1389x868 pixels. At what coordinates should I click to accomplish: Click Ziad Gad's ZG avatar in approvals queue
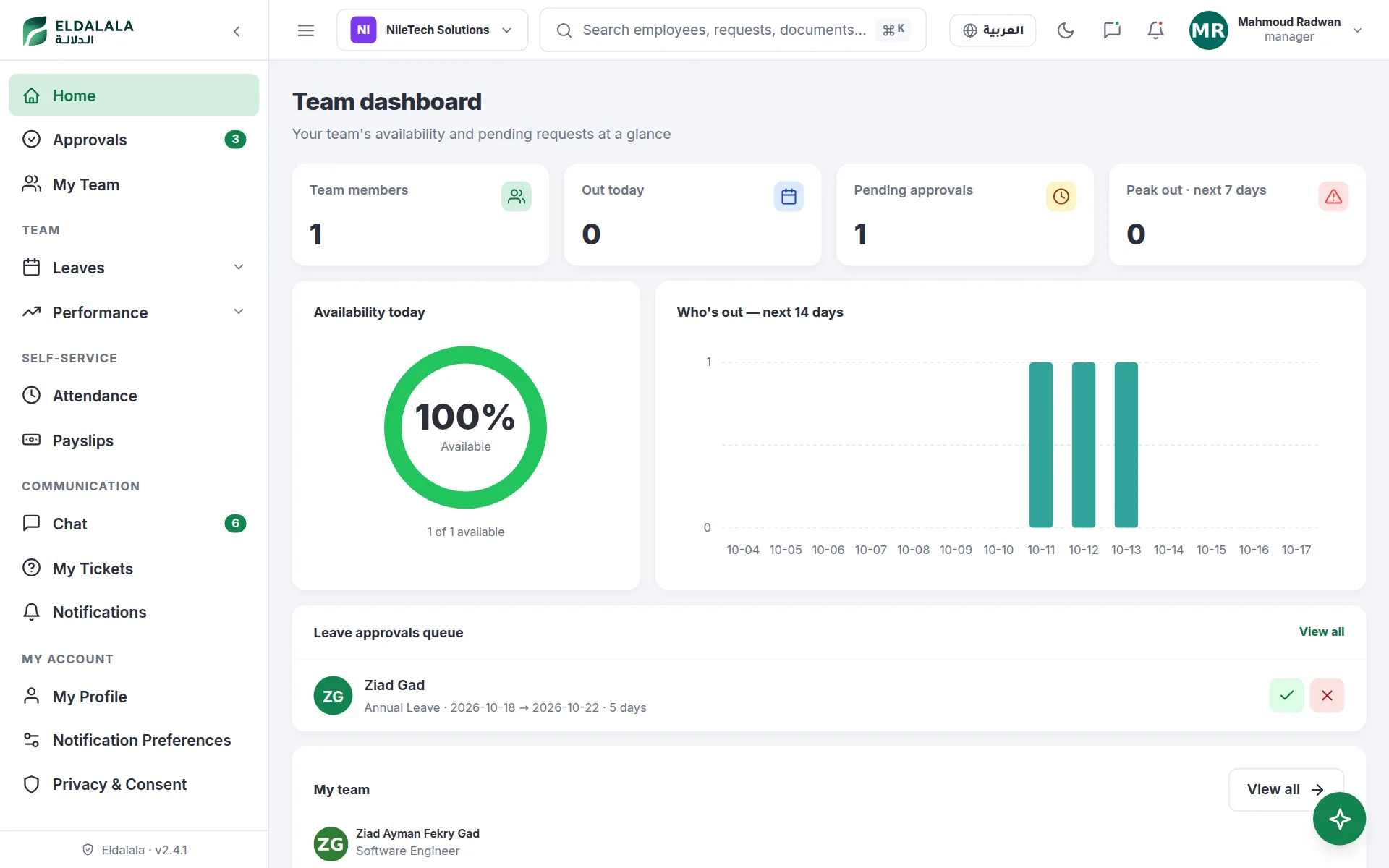point(333,696)
